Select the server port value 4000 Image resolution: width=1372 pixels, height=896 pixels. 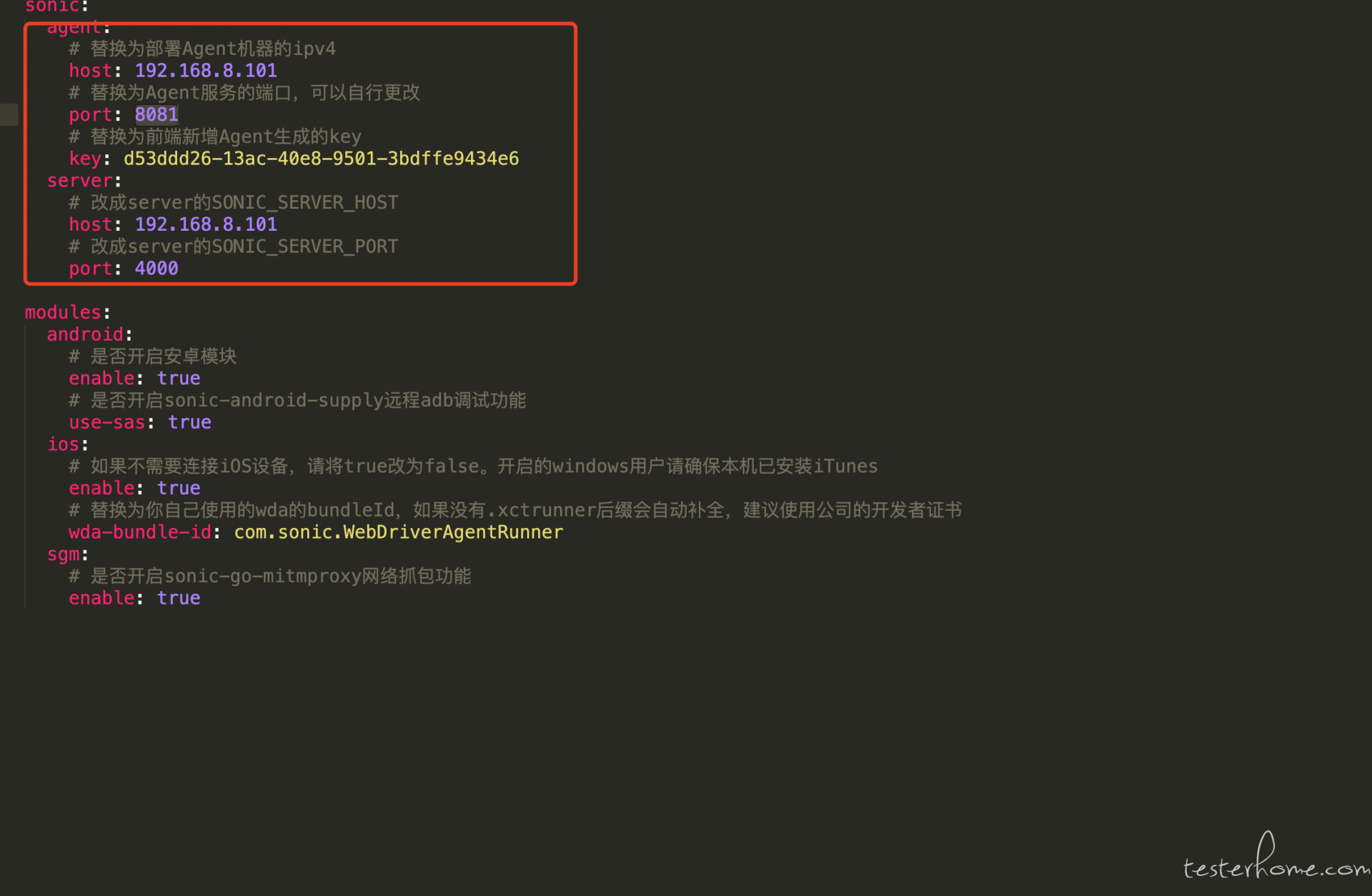pyautogui.click(x=156, y=269)
